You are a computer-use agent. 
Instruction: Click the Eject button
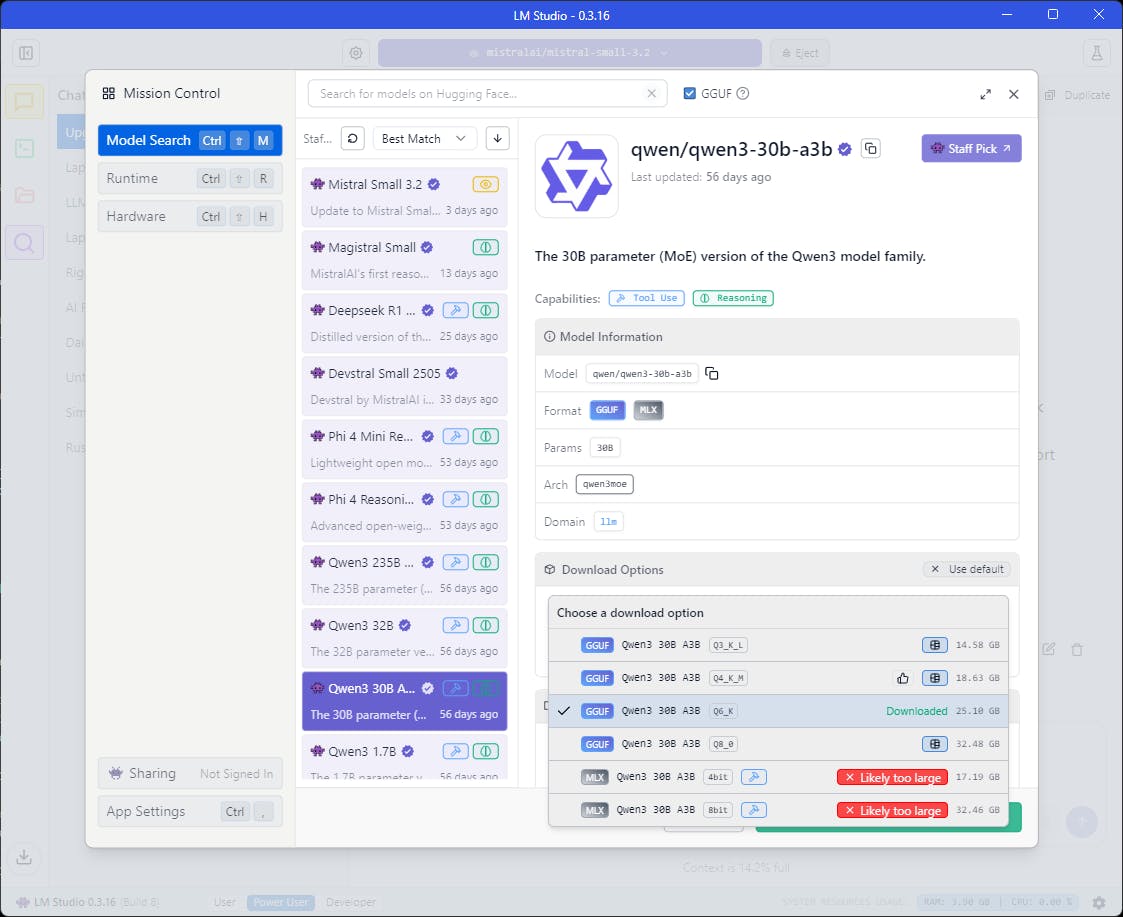point(800,53)
